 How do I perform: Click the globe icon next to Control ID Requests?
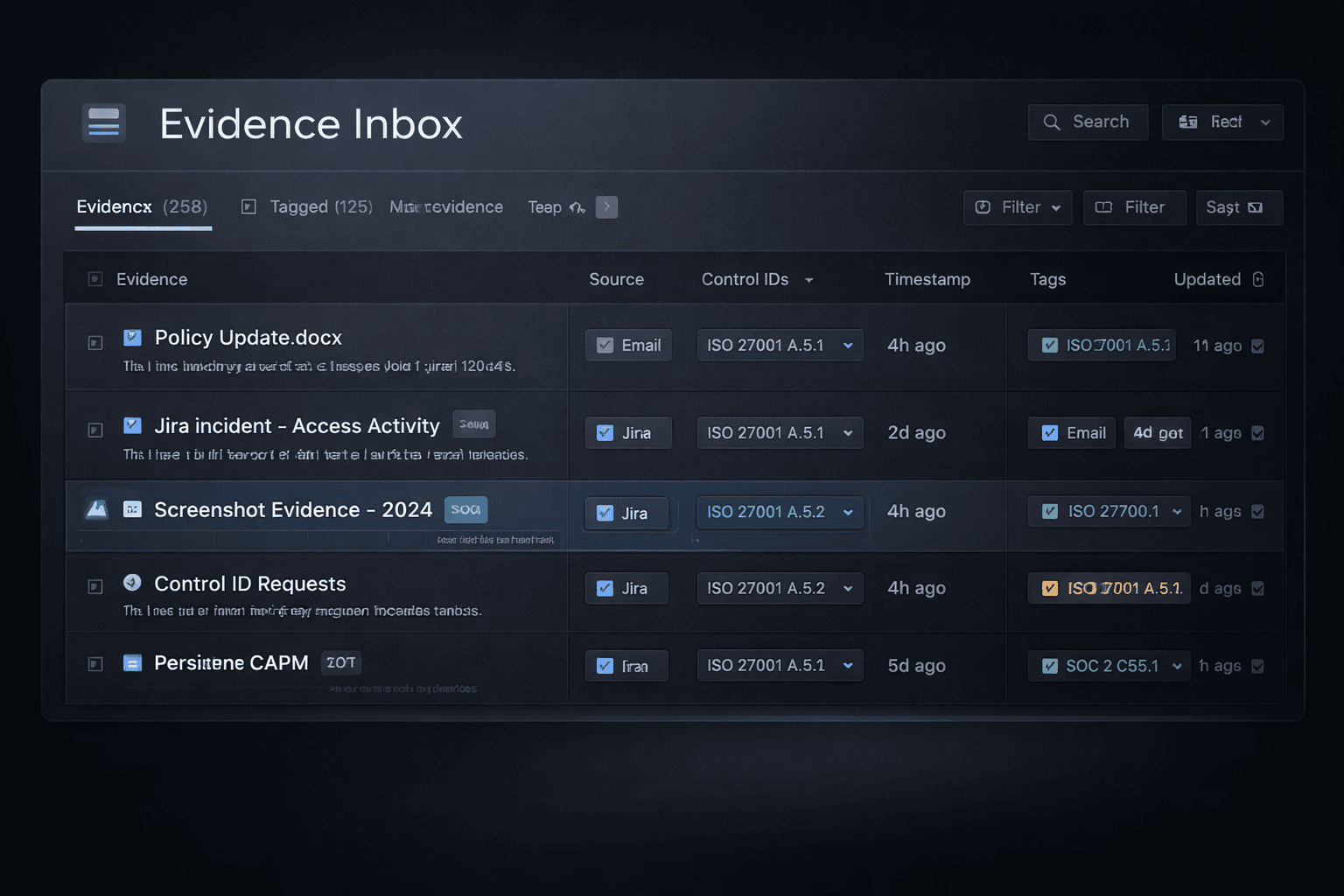click(132, 584)
